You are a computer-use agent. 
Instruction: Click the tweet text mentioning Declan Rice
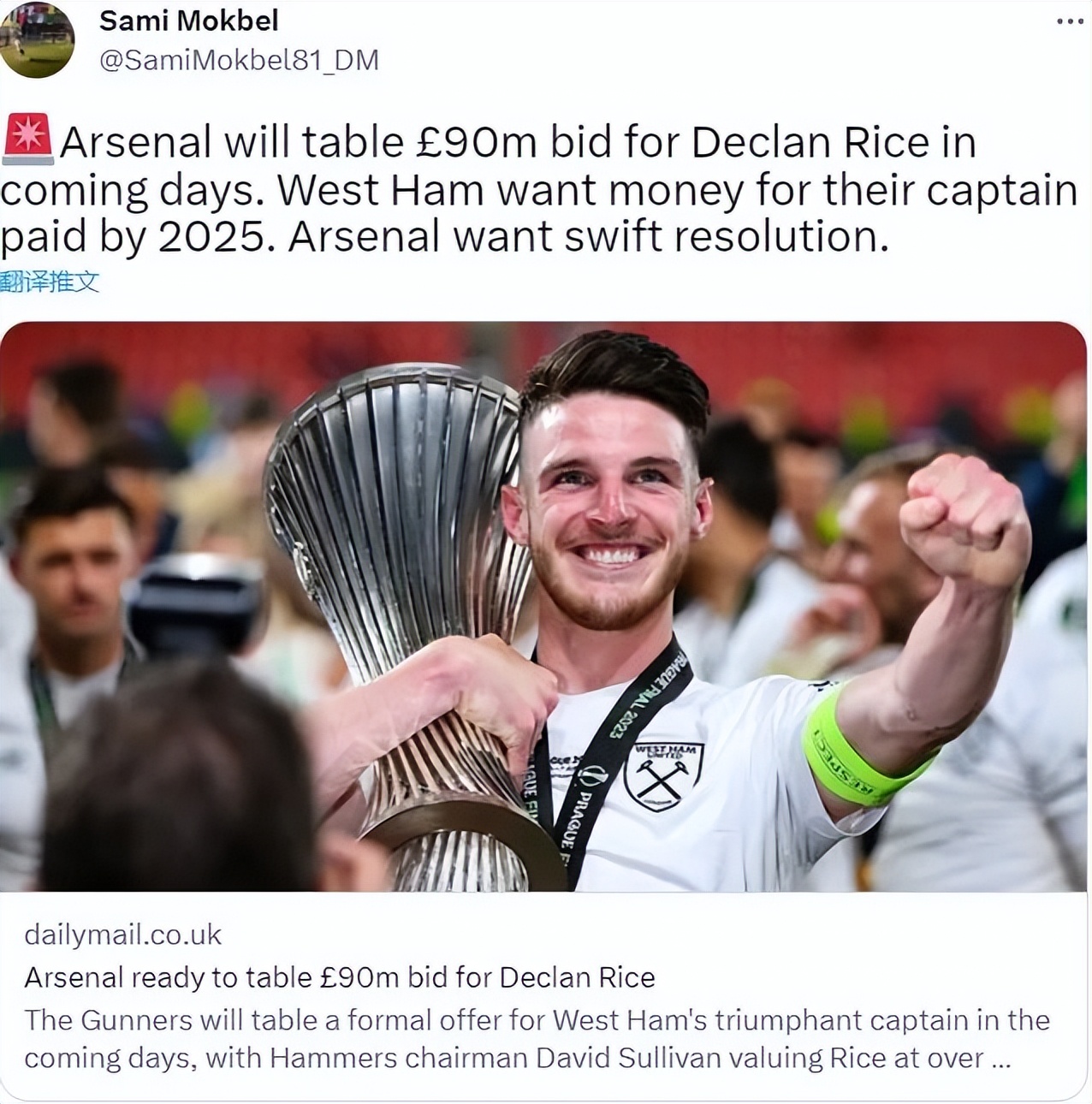tap(539, 189)
